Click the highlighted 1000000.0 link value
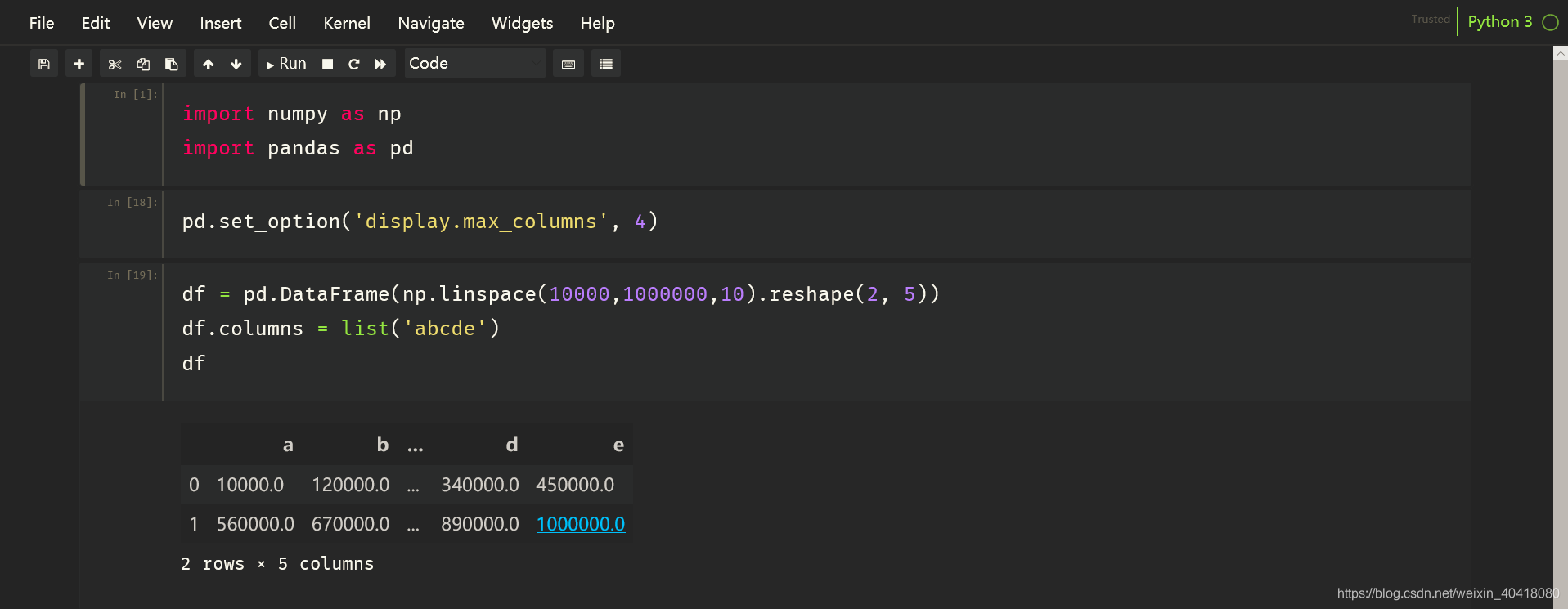This screenshot has height=609, width=1568. pos(581,524)
